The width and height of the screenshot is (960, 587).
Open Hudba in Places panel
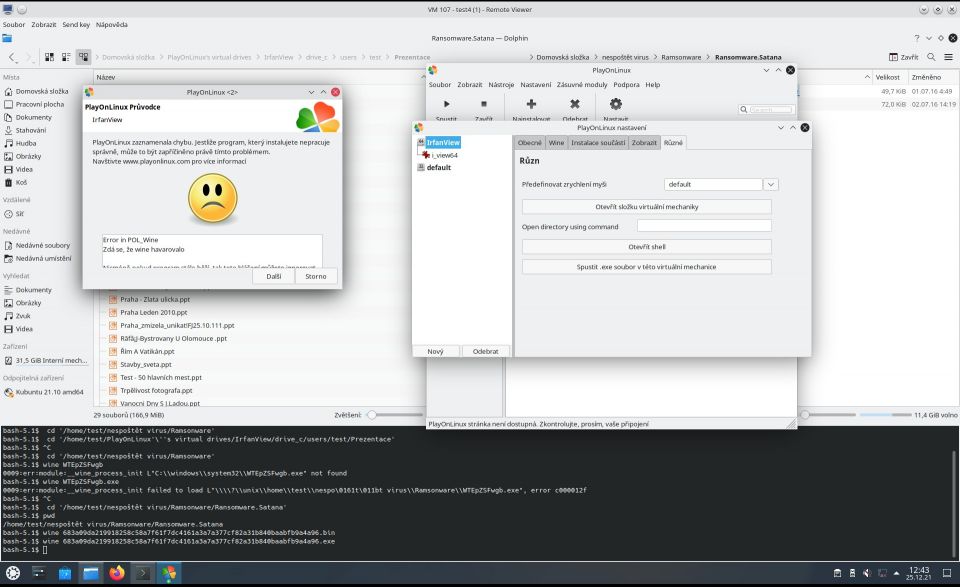pos(26,143)
